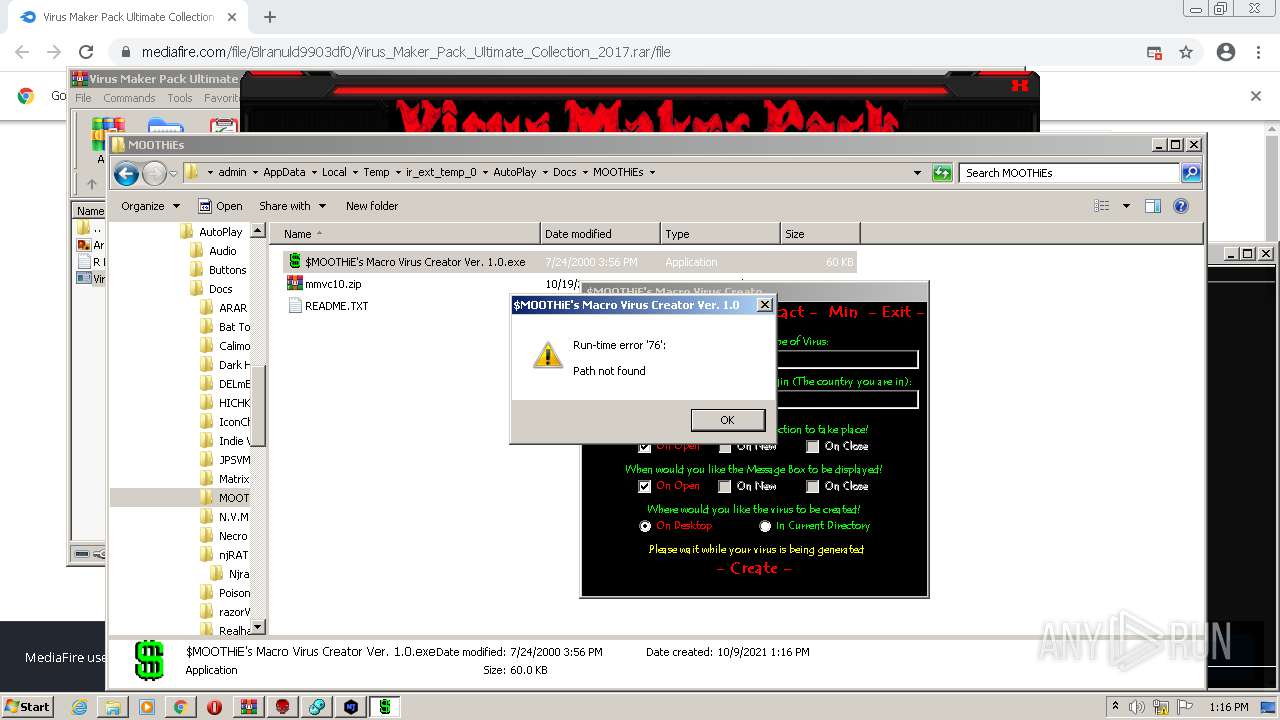Viewport: 1280px width, 720px height.
Task: Toggle message box 'On Open' checkbox
Action: pos(645,487)
